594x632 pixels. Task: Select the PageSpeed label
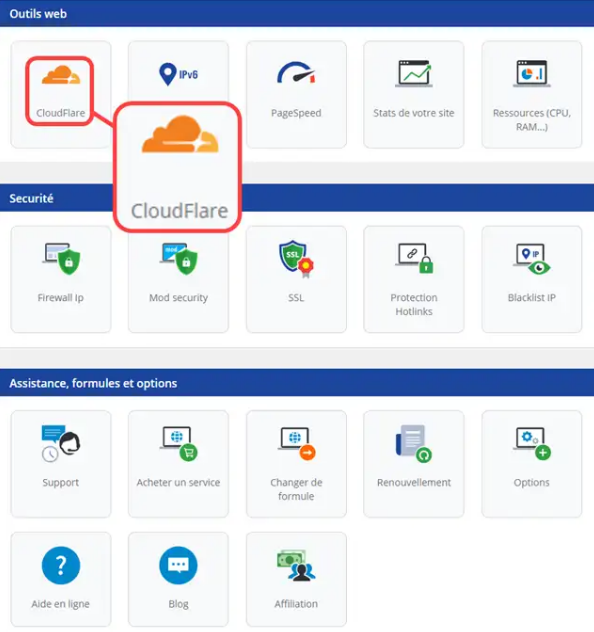pyautogui.click(x=296, y=113)
